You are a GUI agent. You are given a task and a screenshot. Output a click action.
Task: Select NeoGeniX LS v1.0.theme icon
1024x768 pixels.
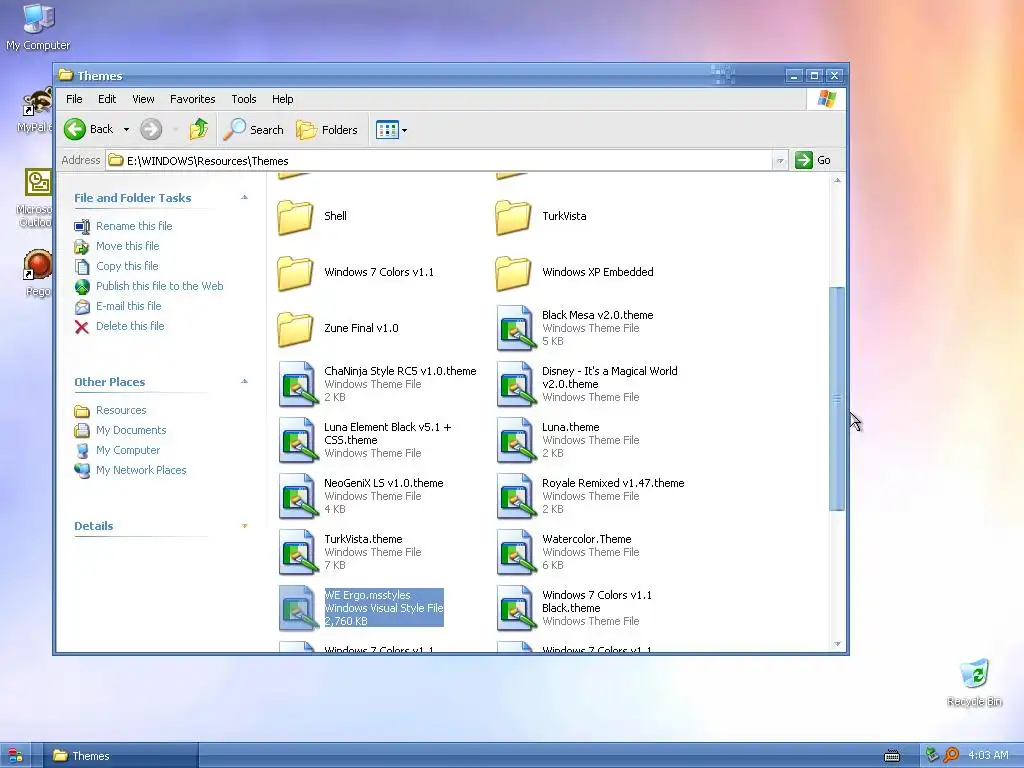click(x=298, y=496)
